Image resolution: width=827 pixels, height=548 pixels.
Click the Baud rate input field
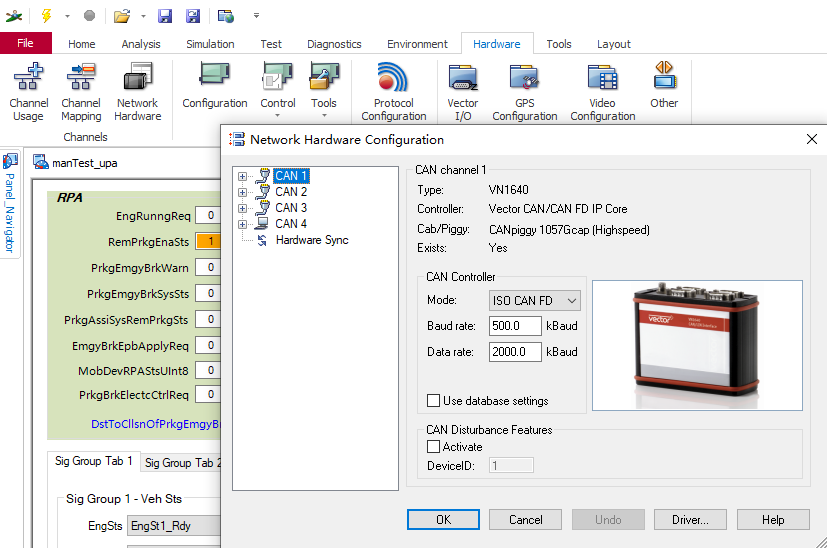[515, 326]
